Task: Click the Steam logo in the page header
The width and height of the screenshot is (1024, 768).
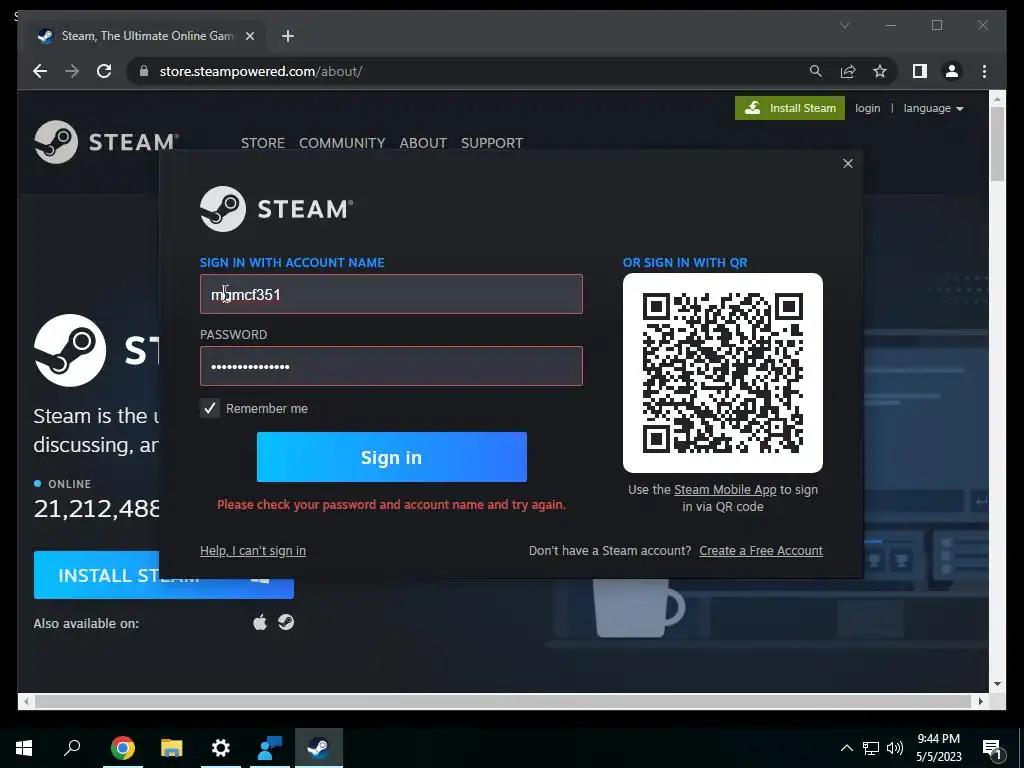Action: (106, 142)
